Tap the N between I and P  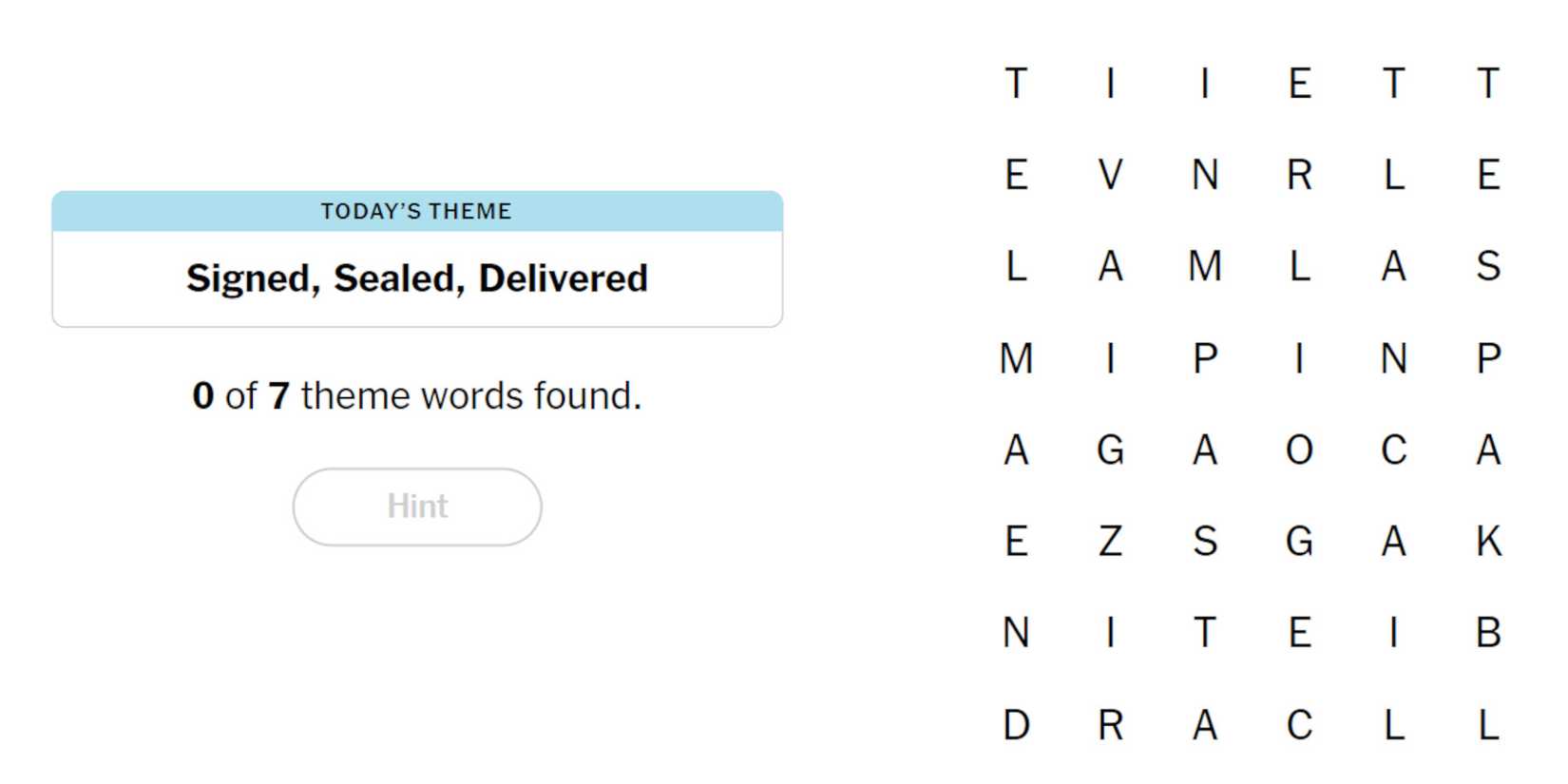click(x=1393, y=358)
